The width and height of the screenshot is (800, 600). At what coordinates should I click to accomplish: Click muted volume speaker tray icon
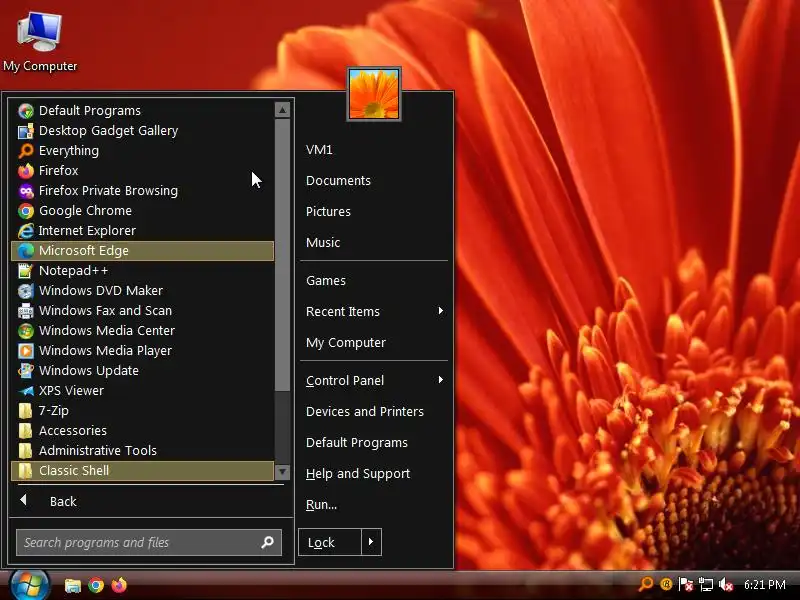[726, 584]
